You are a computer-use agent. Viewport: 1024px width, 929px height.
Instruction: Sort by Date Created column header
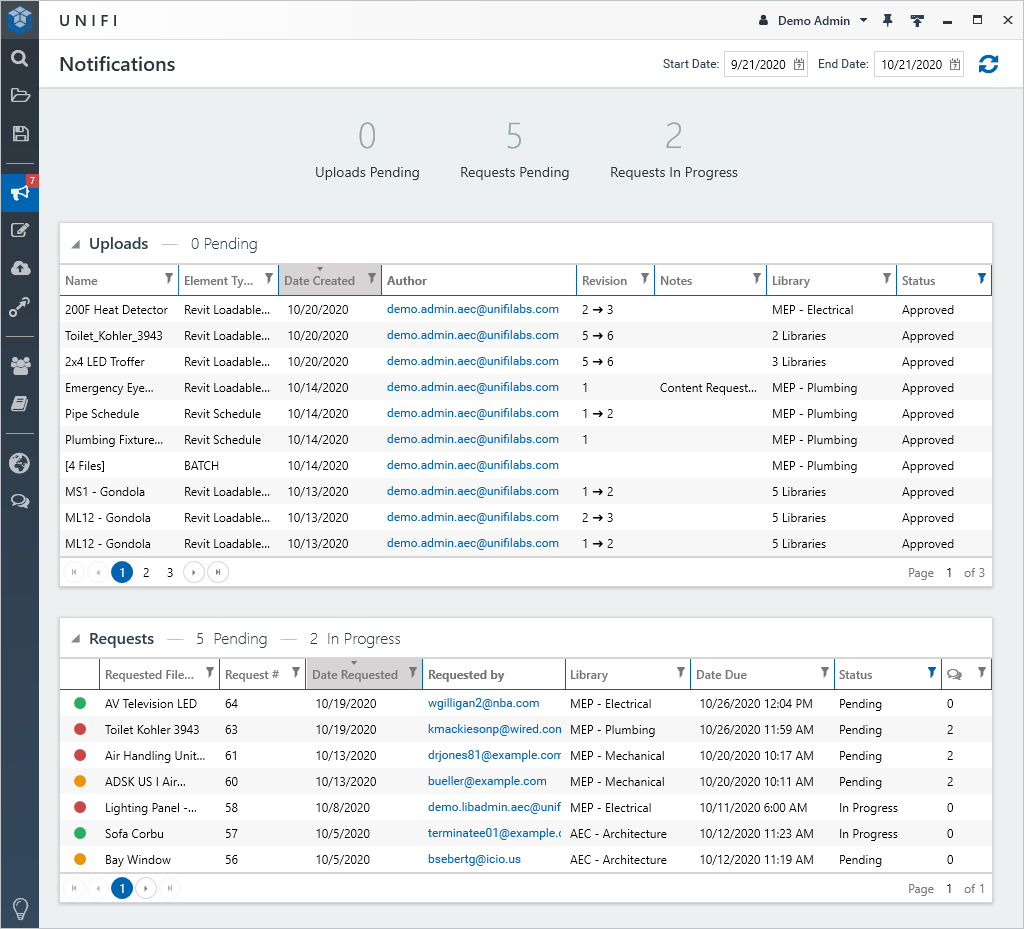click(320, 281)
